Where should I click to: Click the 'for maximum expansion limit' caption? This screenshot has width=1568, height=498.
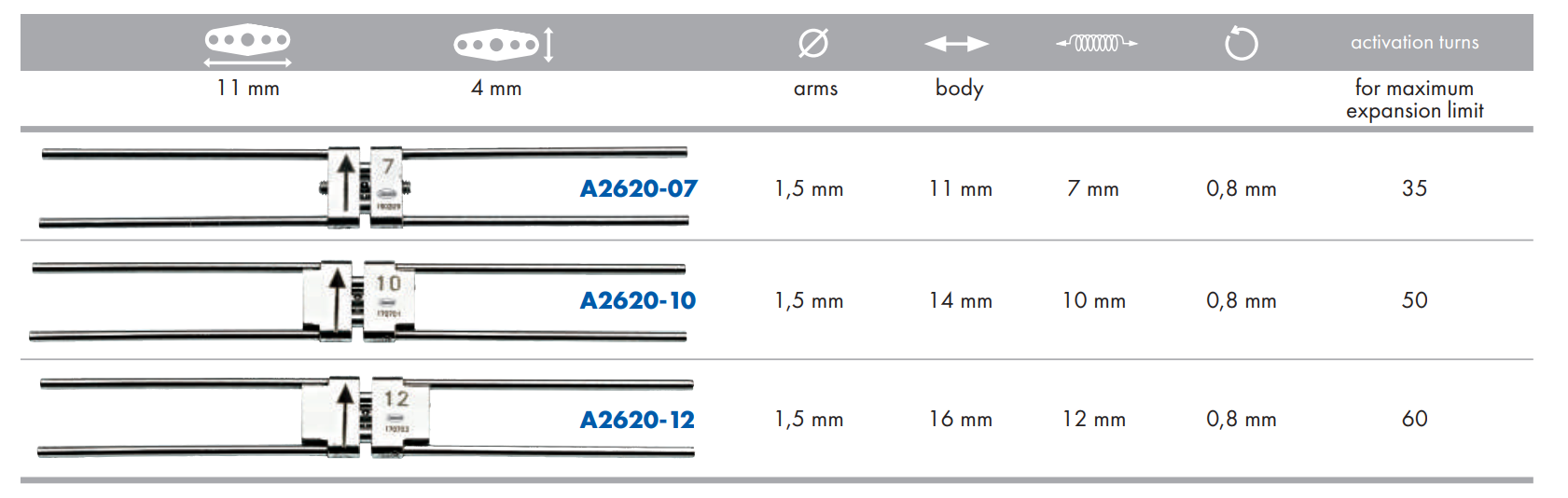[1414, 99]
